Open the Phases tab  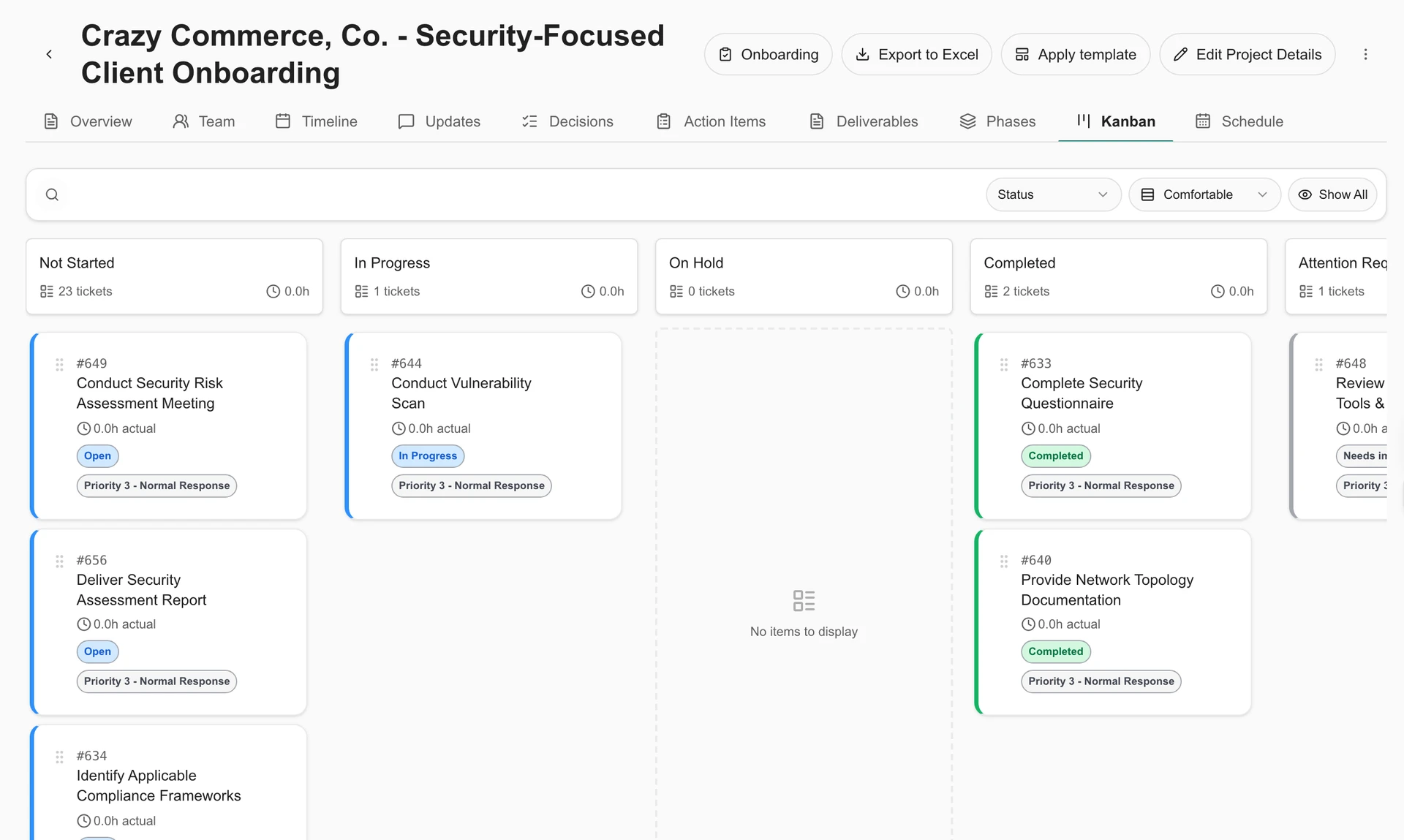(x=997, y=121)
